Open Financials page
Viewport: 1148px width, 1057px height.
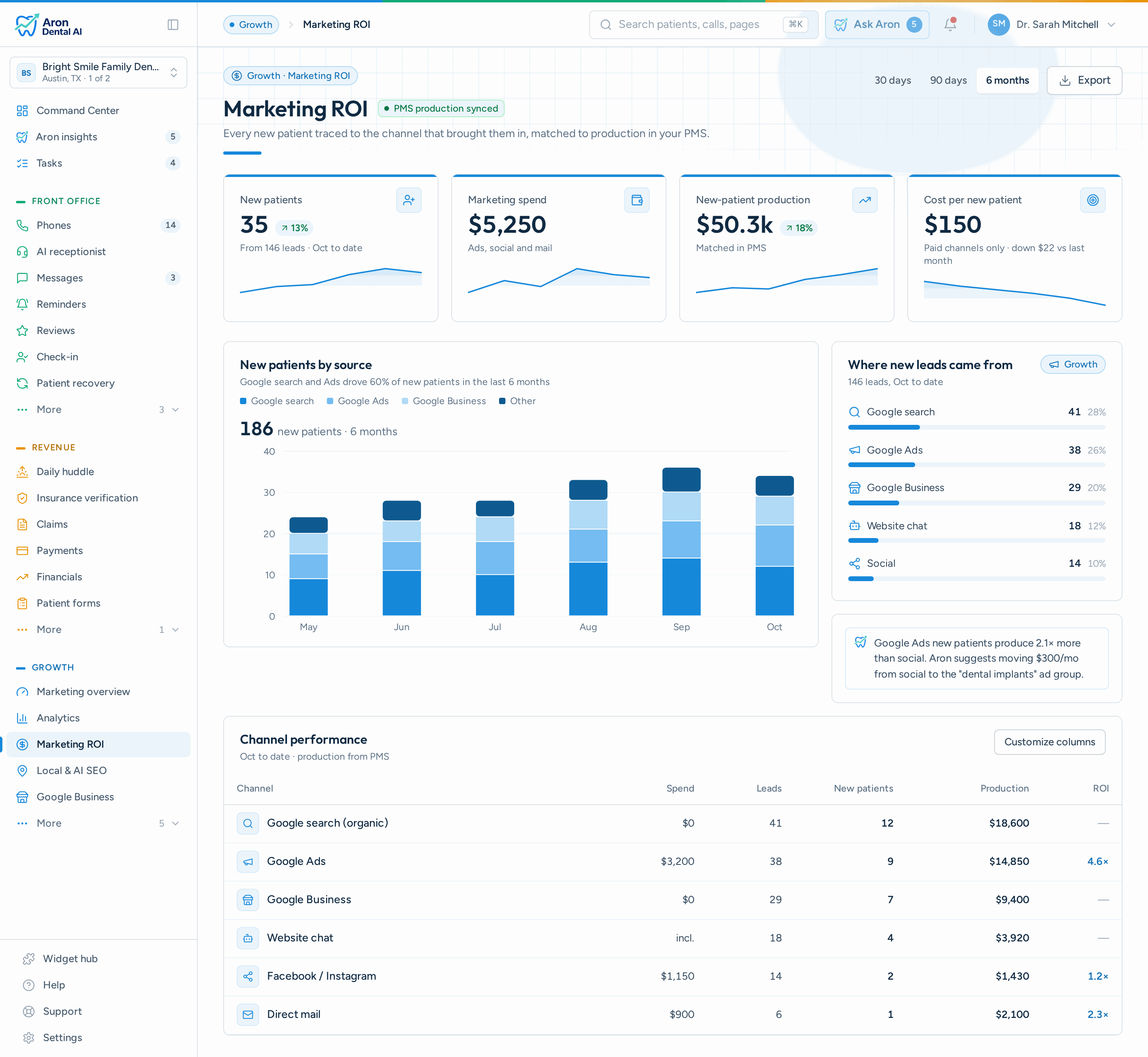pyautogui.click(x=98, y=577)
